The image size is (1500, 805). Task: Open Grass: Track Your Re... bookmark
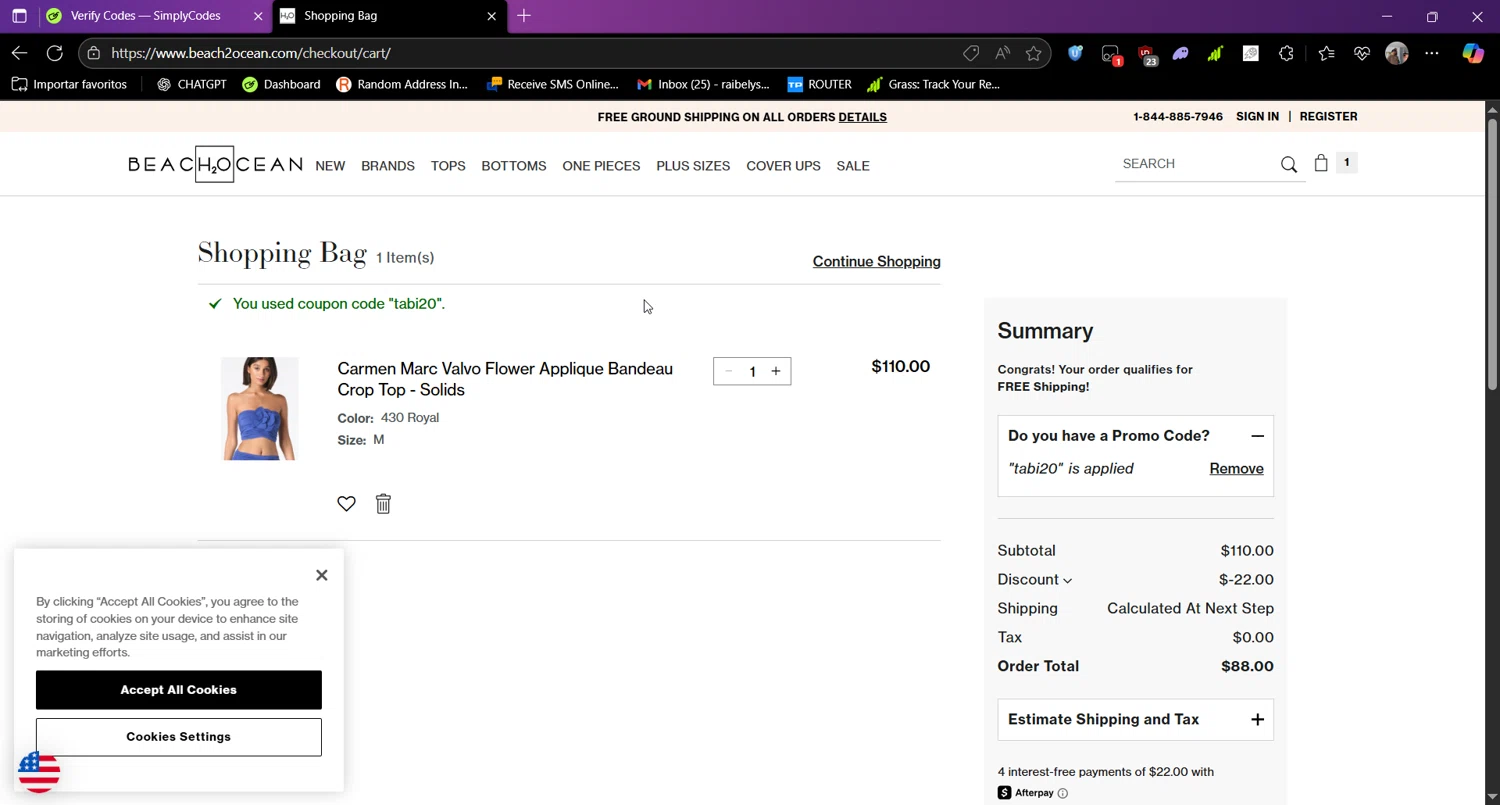tap(933, 84)
